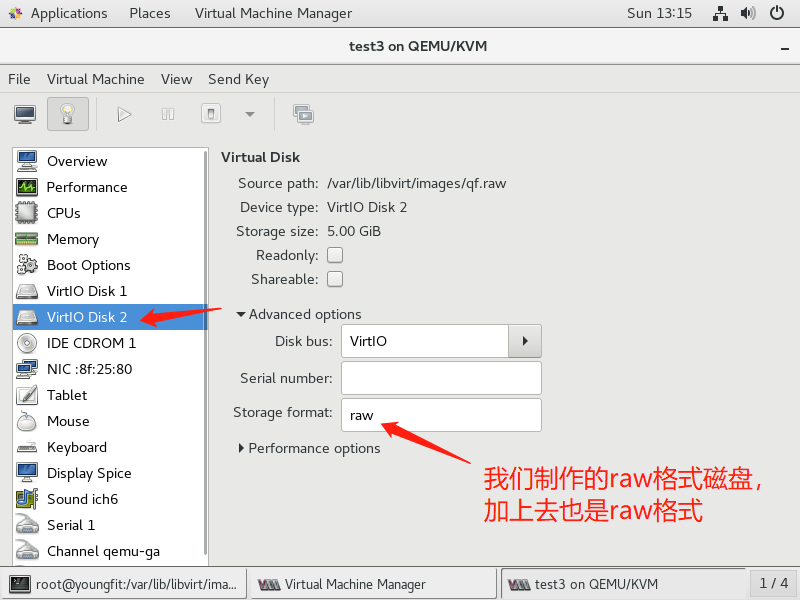The image size is (800, 600).
Task: Toggle the Shareable checkbox
Action: click(335, 279)
